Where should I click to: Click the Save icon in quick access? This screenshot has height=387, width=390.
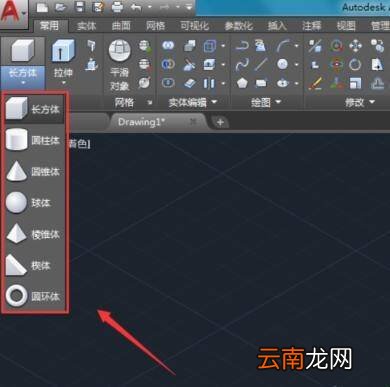tap(80, 7)
